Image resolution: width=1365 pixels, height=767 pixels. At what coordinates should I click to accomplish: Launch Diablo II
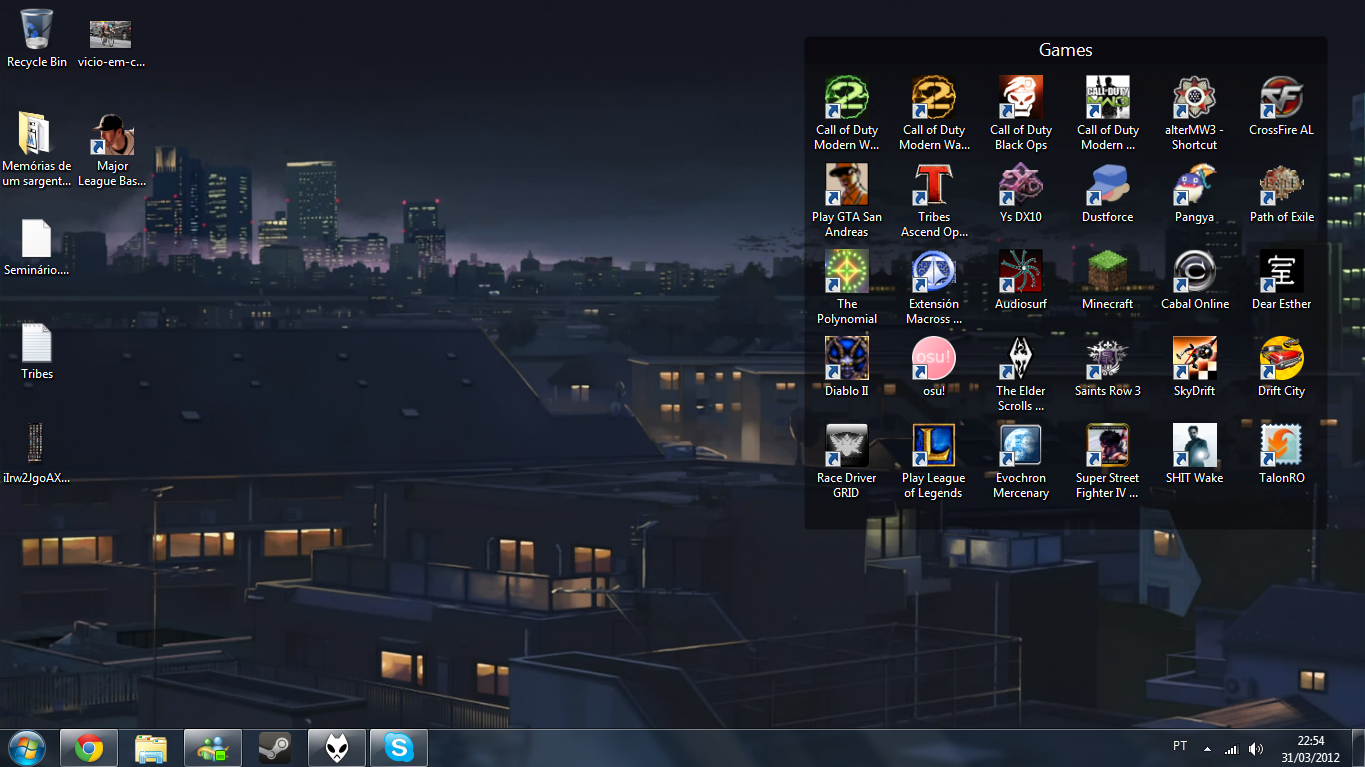tap(846, 359)
